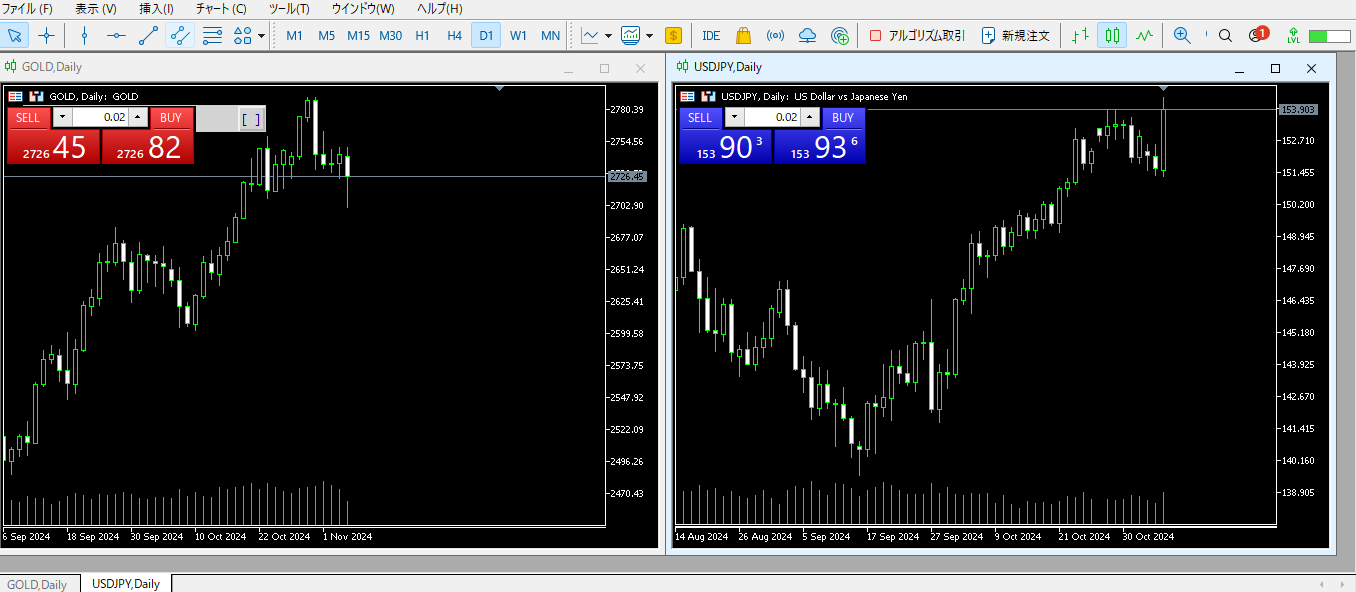Screen dimensions: 1356x592
Task: Increase lot volume on USDJPY panel
Action: click(x=810, y=118)
